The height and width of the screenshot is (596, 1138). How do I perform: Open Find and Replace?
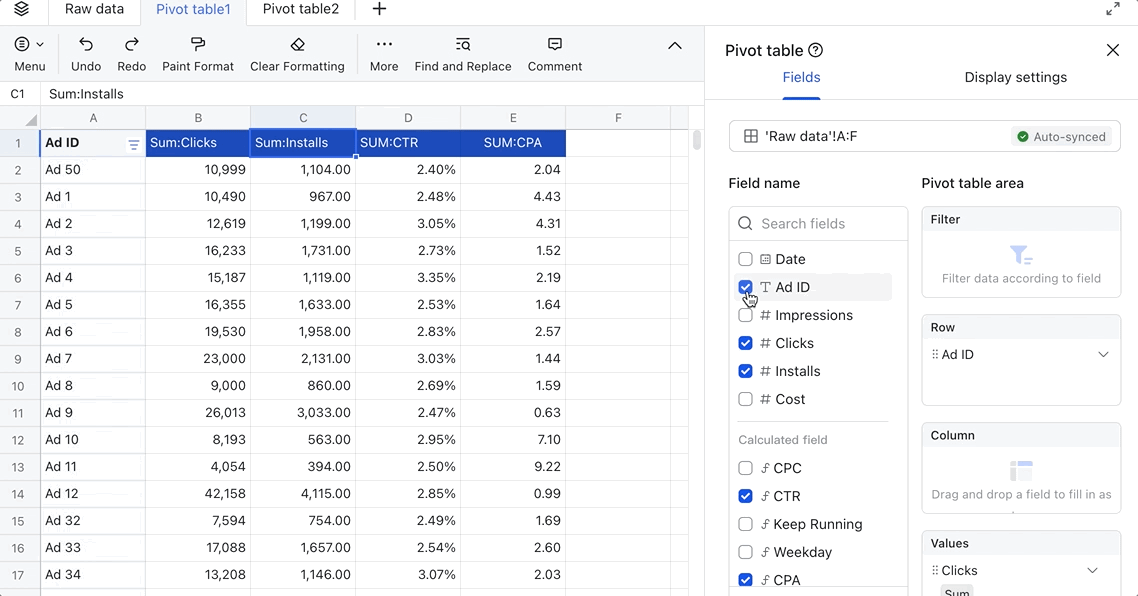pos(462,45)
